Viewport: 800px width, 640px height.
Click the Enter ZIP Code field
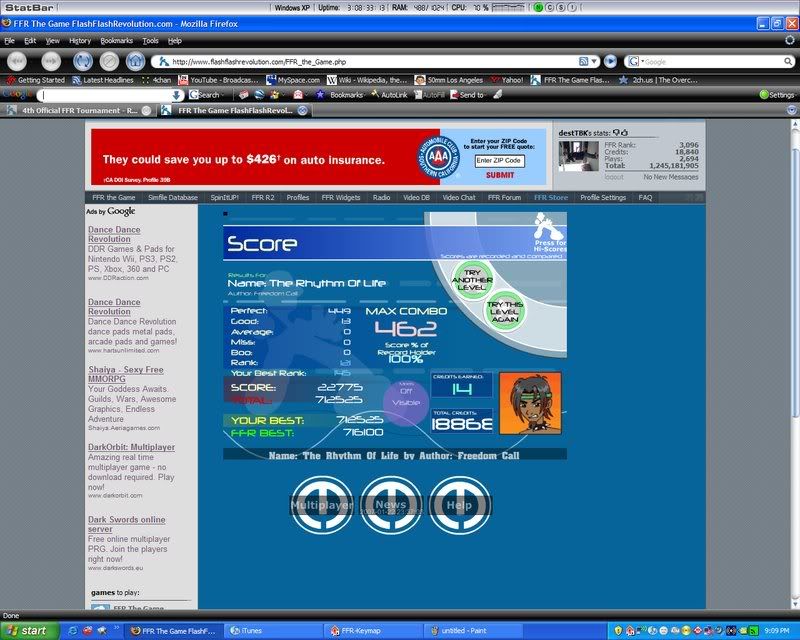[x=499, y=161]
